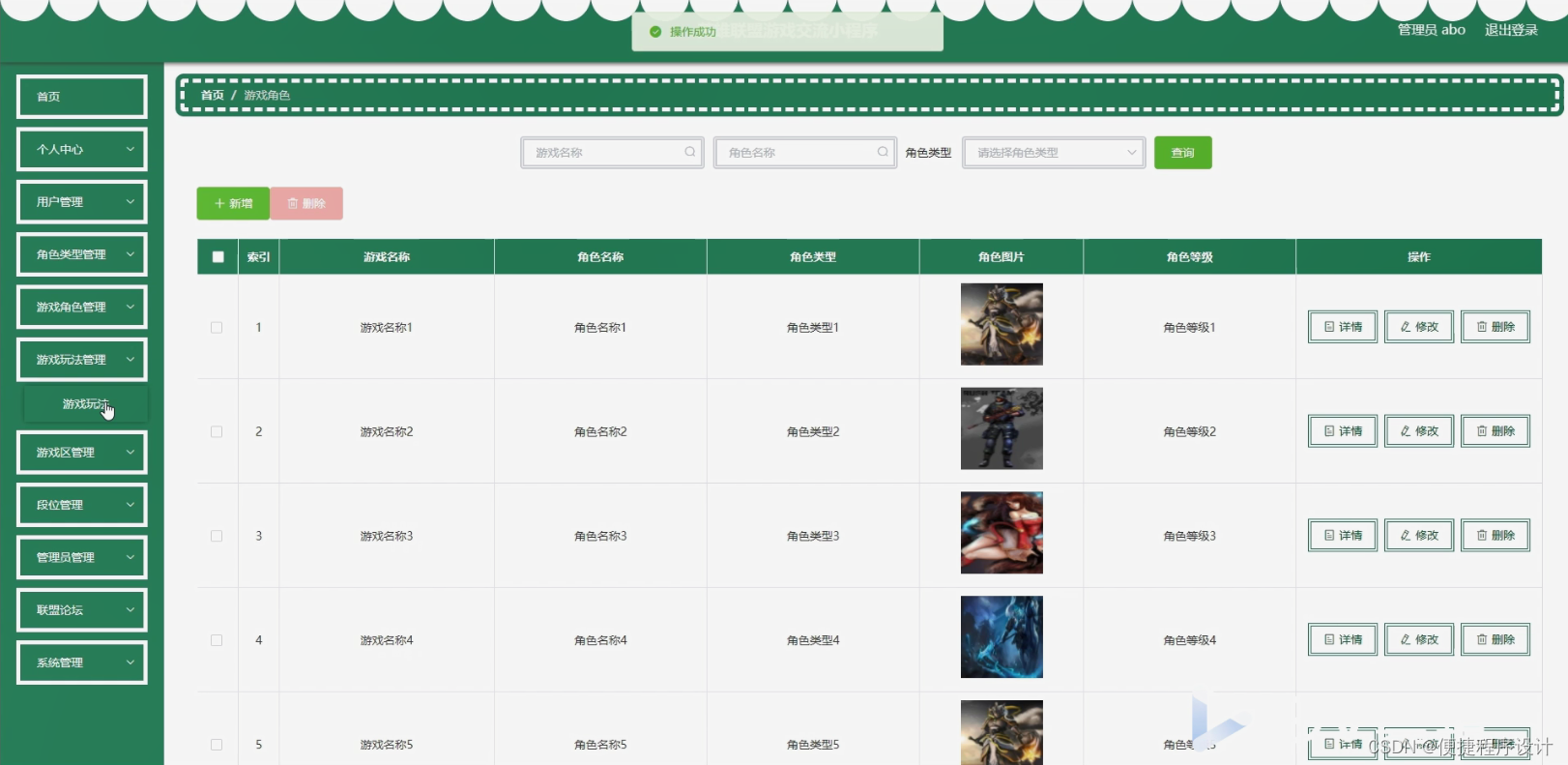Click 删除 for row 角色名称1
1568x765 pixels.
pos(1495,327)
